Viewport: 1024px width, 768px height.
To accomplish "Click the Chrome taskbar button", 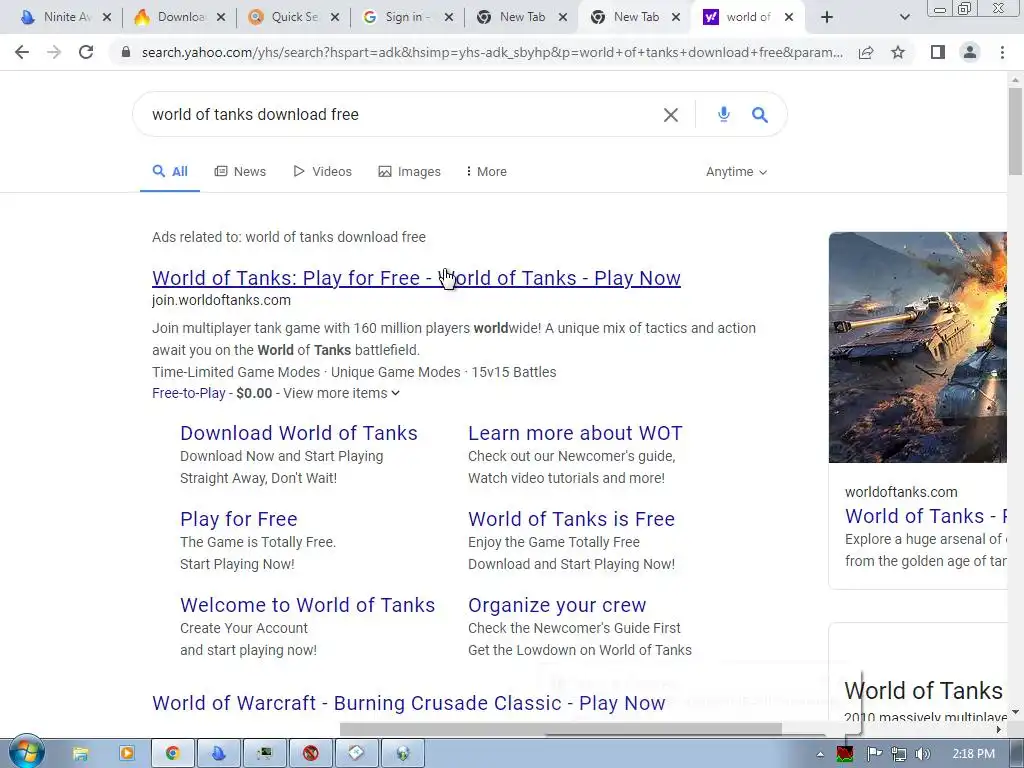I will tap(173, 754).
